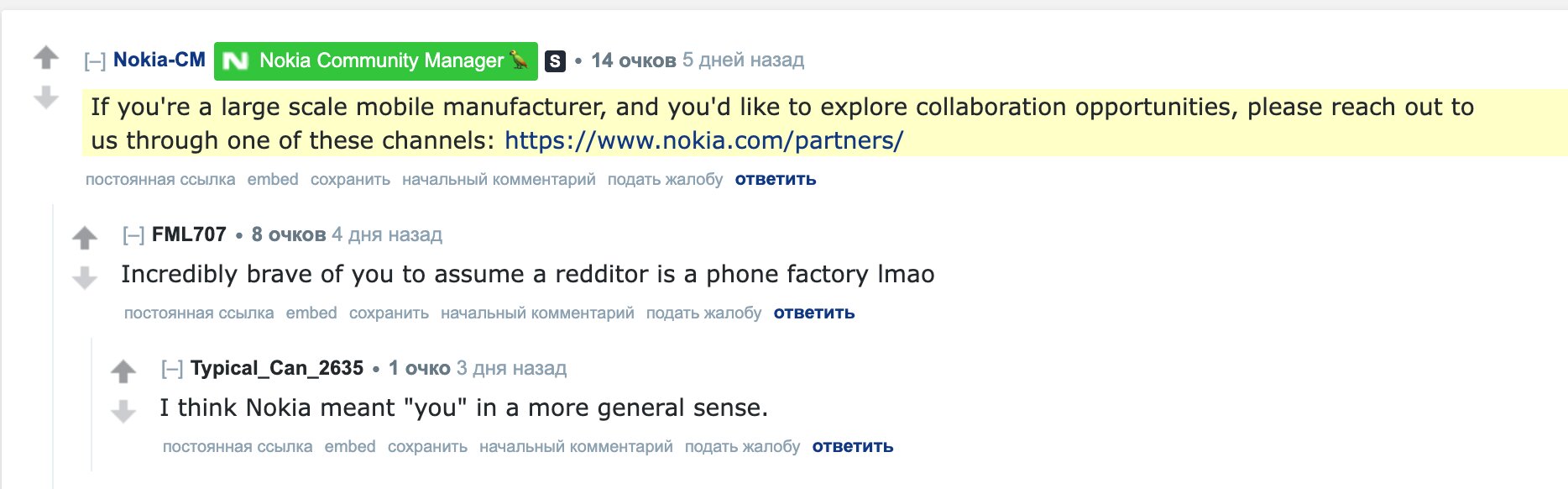Viewport: 1568px width, 489px height.
Task: Open the nokia.com/partners link
Action: pos(703,140)
